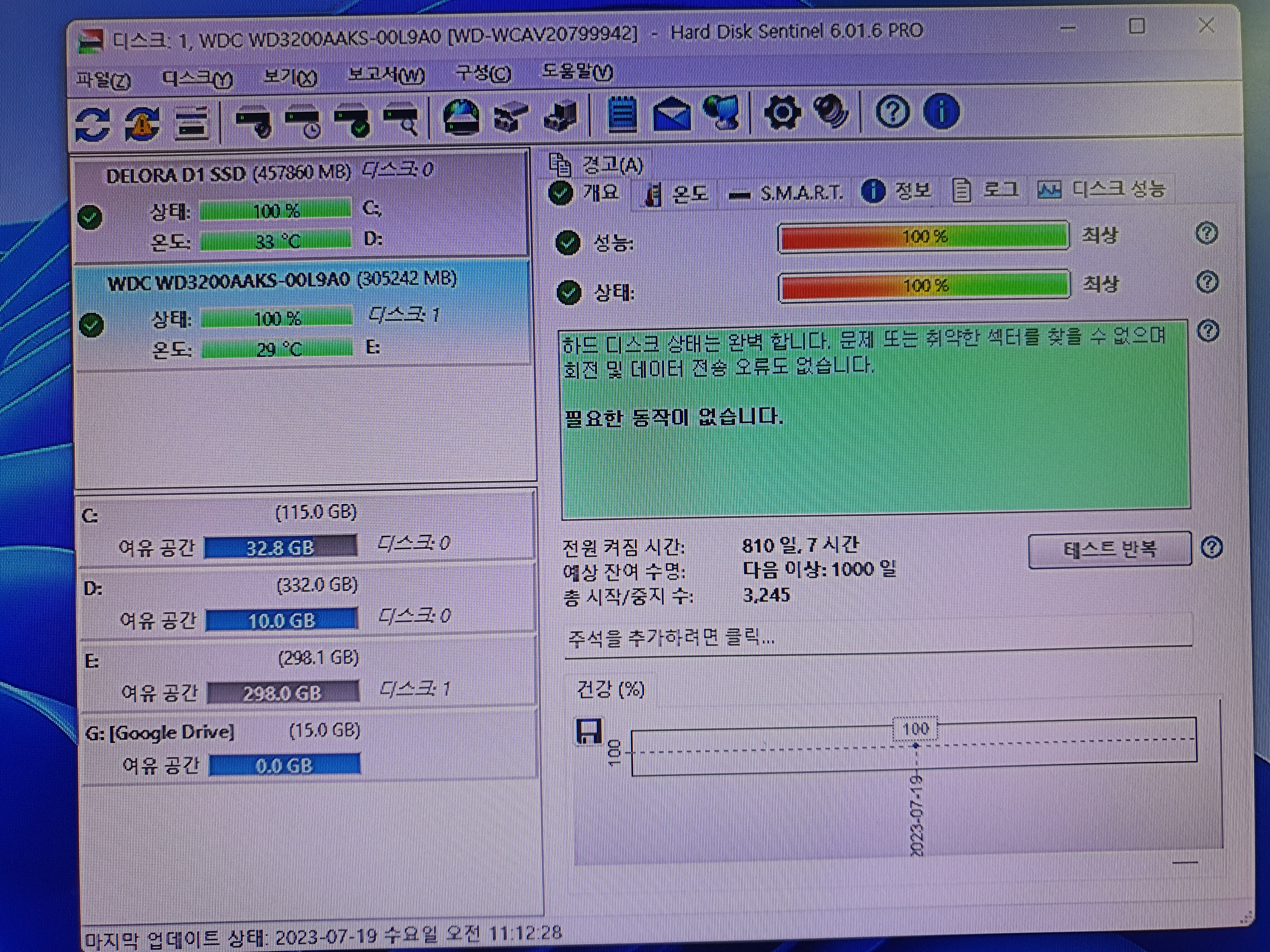Switch to the 정보 tab
This screenshot has height=952, width=1270.
[x=896, y=191]
